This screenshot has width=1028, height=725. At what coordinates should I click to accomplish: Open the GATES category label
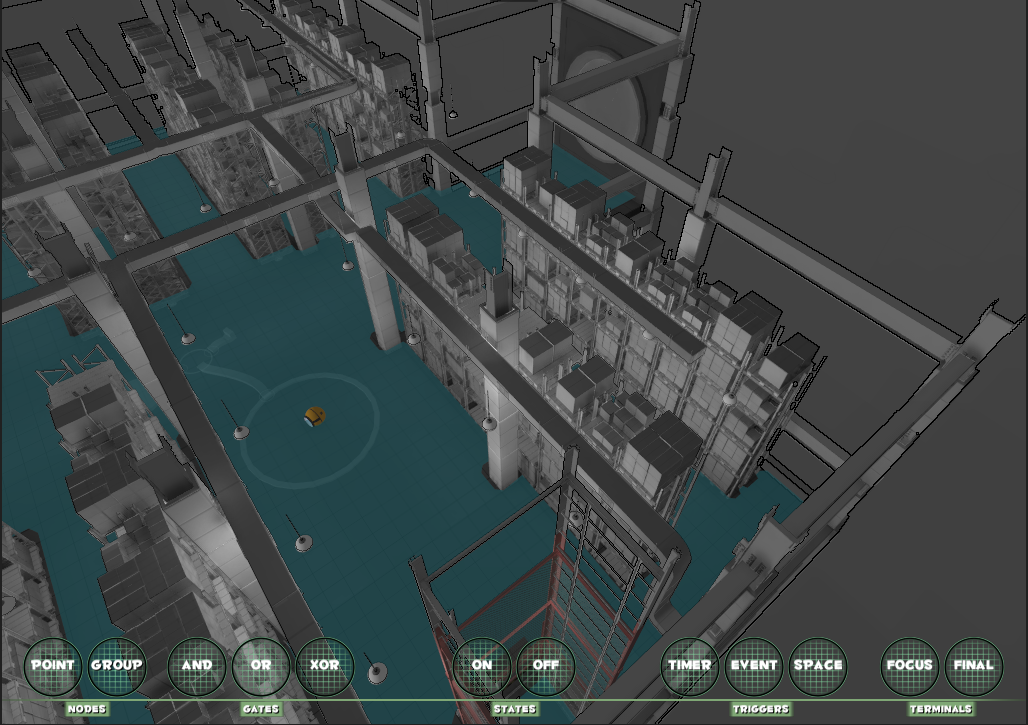(x=261, y=709)
